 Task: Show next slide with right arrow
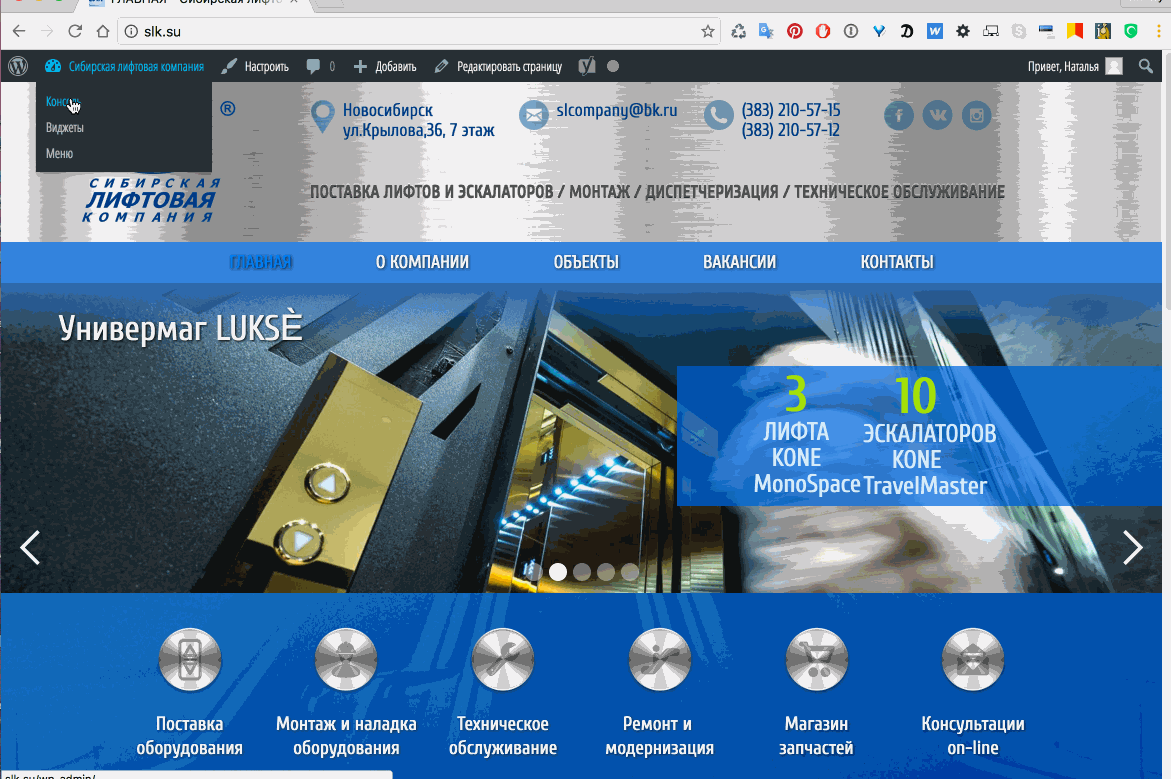click(1133, 548)
